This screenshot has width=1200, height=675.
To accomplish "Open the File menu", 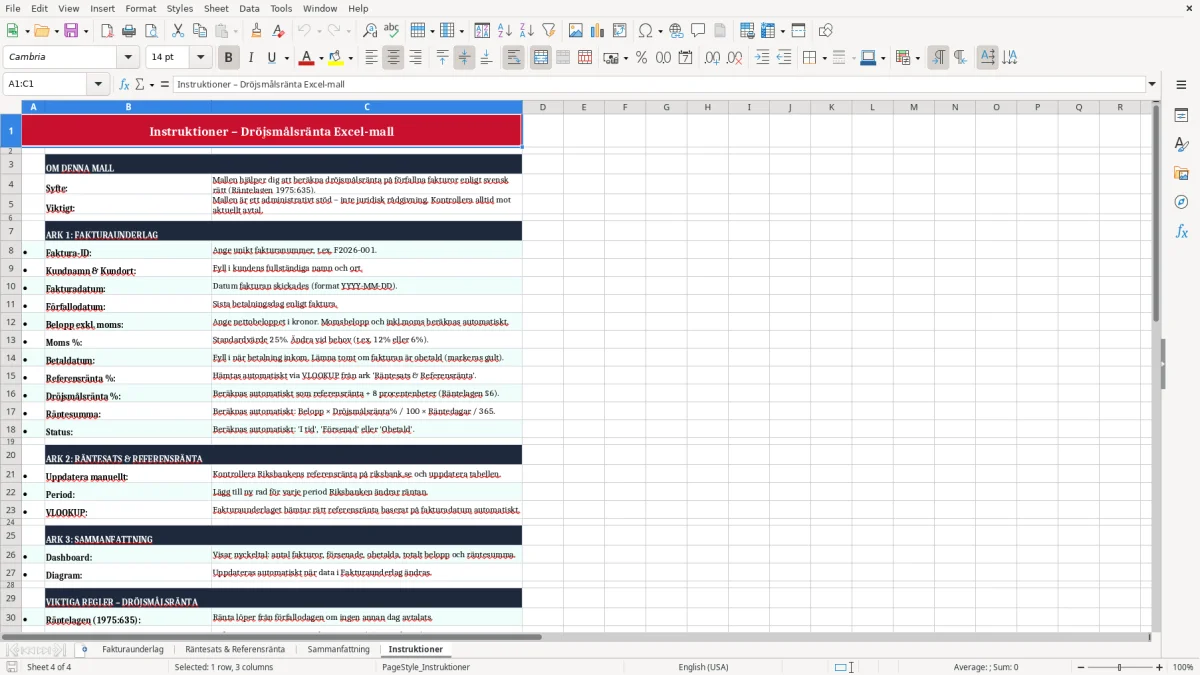I will pyautogui.click(x=13, y=8).
